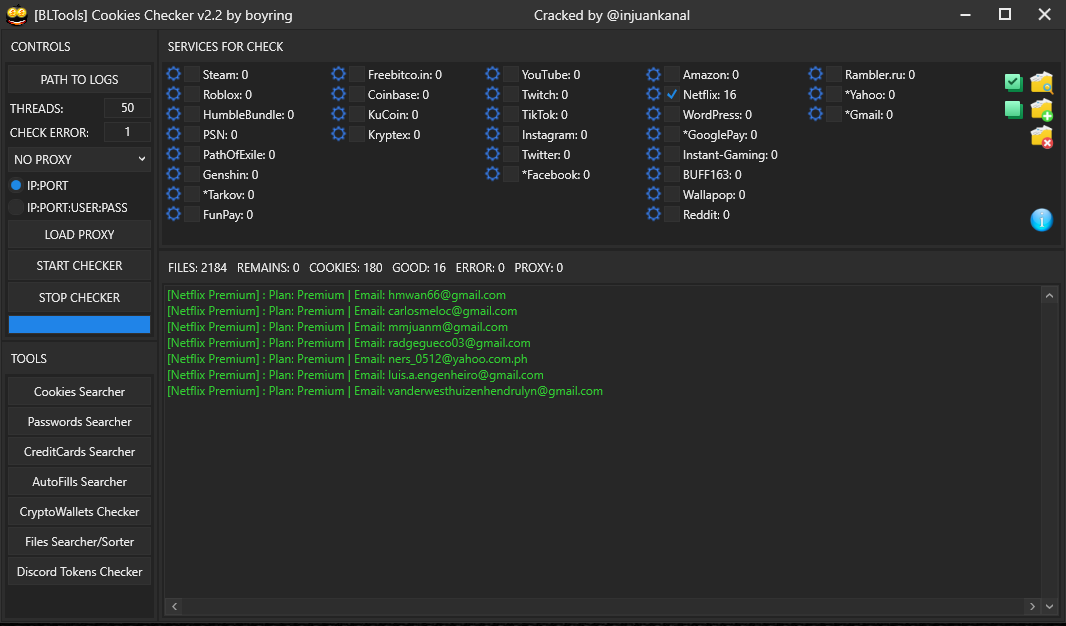Select the IP:PORT:USER:PASS radio option

tap(16, 207)
